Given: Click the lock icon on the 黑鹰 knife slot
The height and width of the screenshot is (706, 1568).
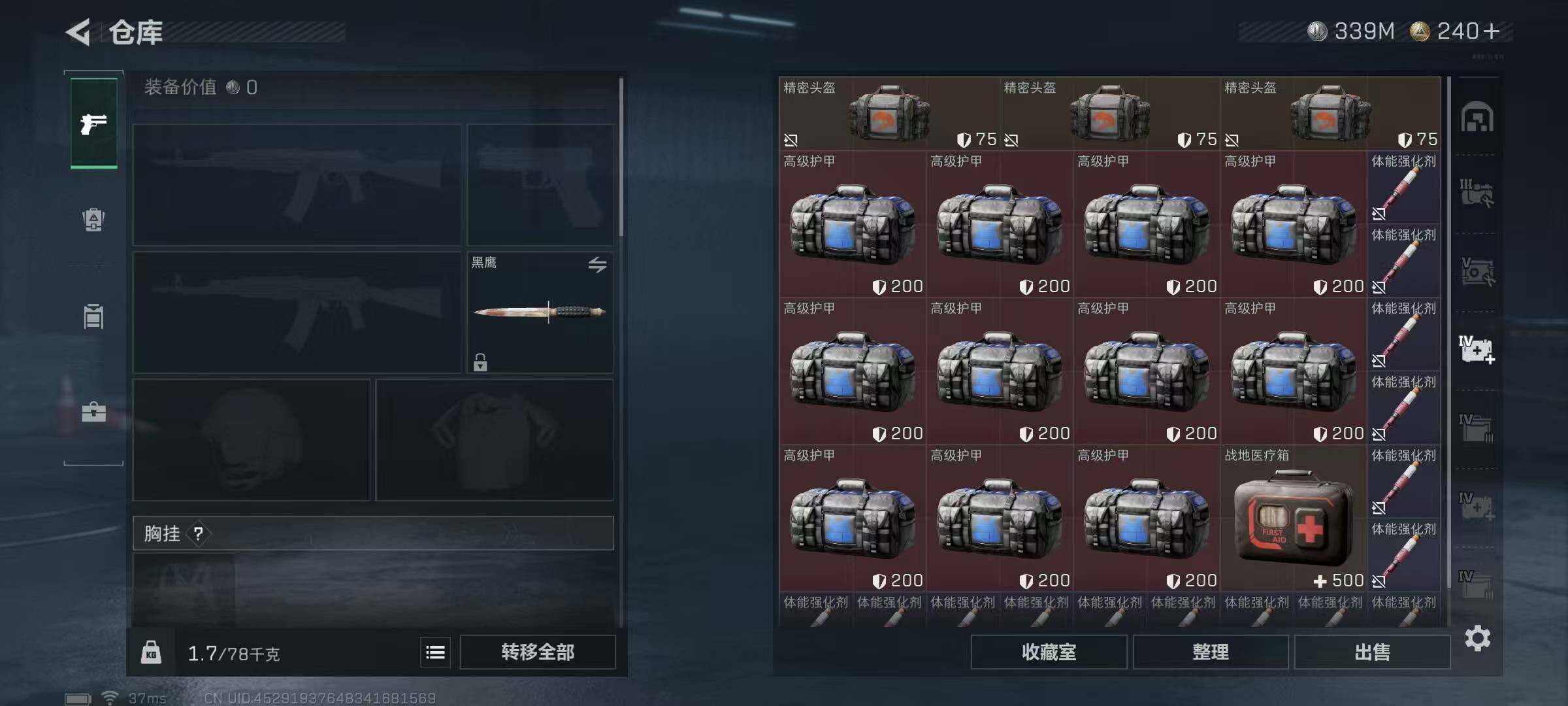Looking at the screenshot, I should coord(480,361).
